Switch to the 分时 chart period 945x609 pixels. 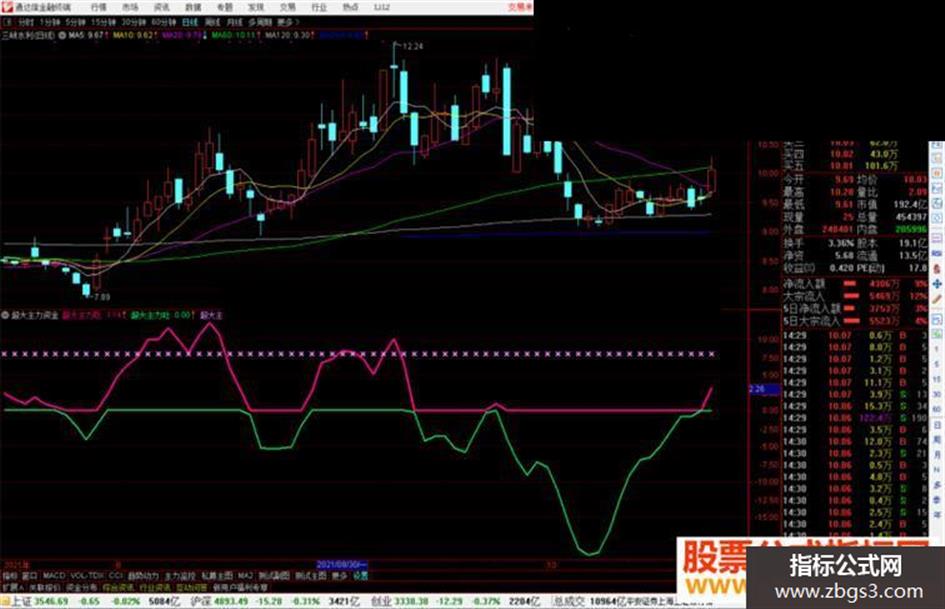26,22
